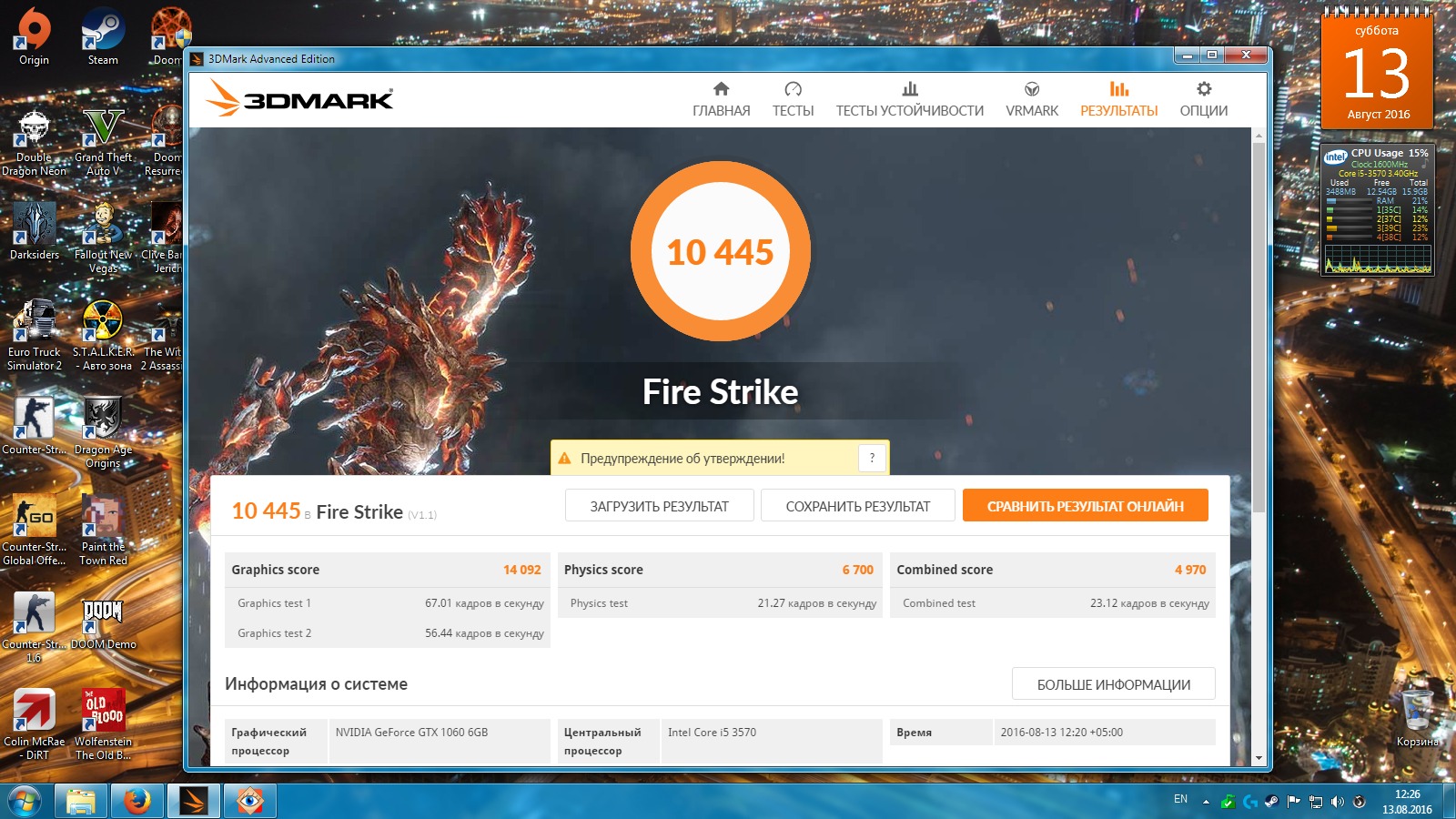This screenshot has width=1456, height=819.
Task: Go to the ГЛАВНАЯ tab
Action: point(722,99)
